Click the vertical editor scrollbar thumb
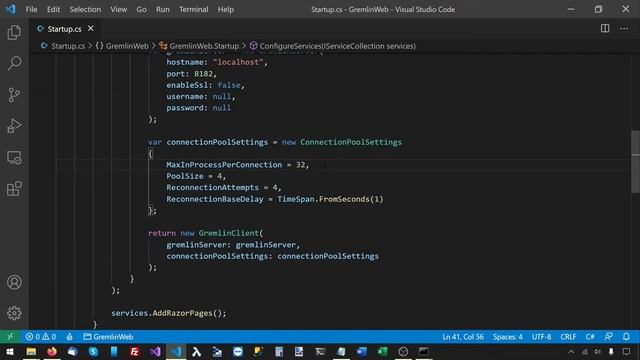This screenshot has width=640, height=360. click(635, 161)
